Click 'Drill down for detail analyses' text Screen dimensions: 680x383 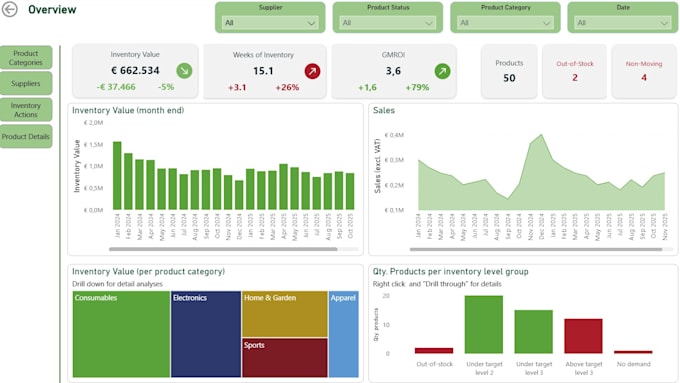click(117, 284)
